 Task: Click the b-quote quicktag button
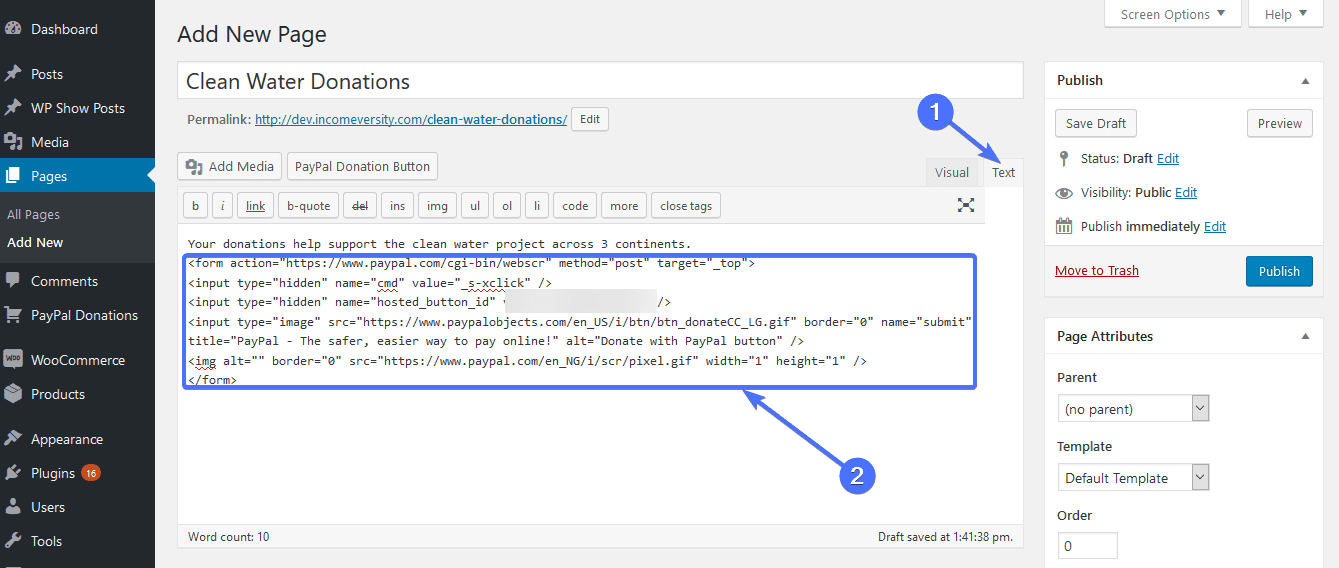click(x=308, y=206)
